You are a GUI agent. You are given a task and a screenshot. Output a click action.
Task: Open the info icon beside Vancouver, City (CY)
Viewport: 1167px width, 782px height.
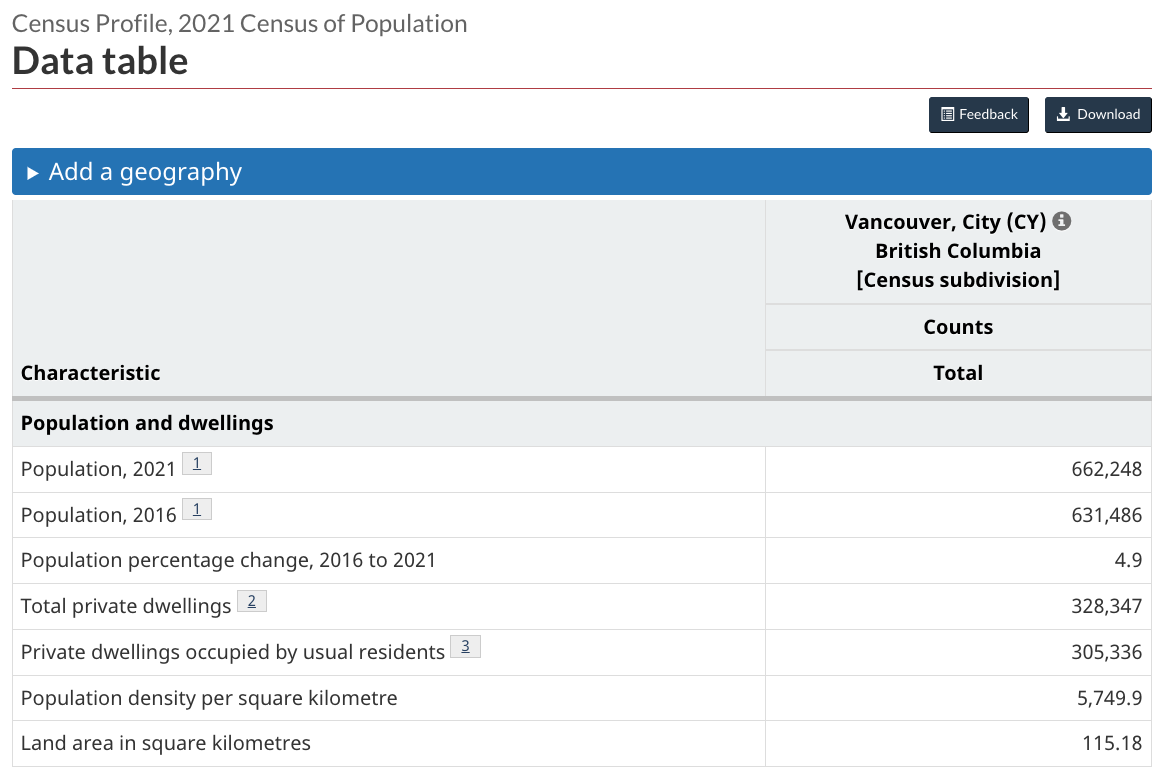pos(1062,221)
